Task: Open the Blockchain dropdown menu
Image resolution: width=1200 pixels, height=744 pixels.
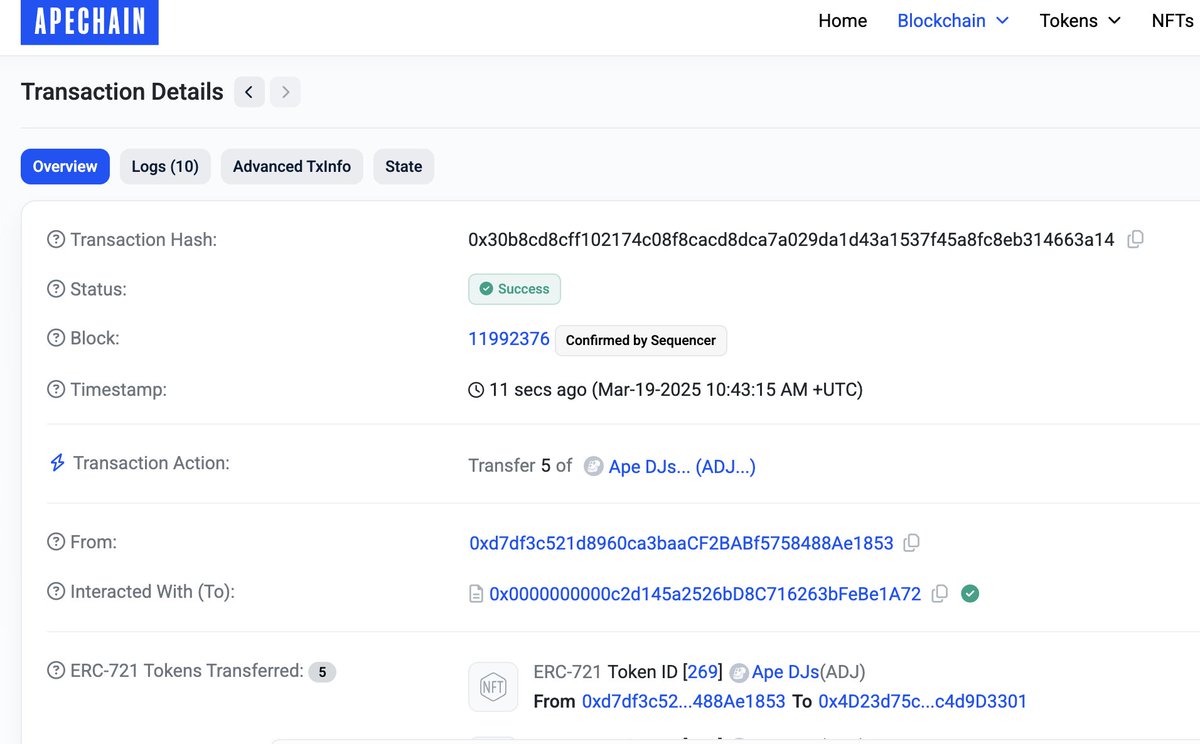Action: tap(953, 20)
